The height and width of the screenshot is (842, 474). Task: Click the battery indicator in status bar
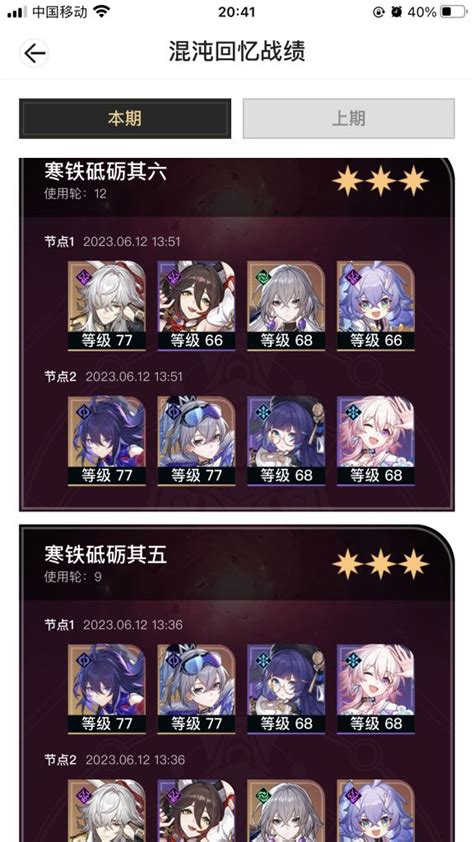click(454, 12)
